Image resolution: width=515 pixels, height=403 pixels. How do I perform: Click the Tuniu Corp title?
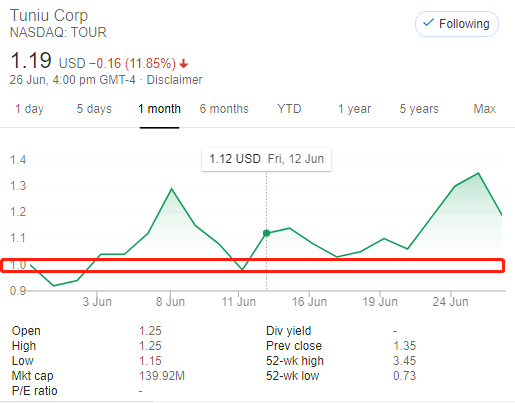(49, 15)
